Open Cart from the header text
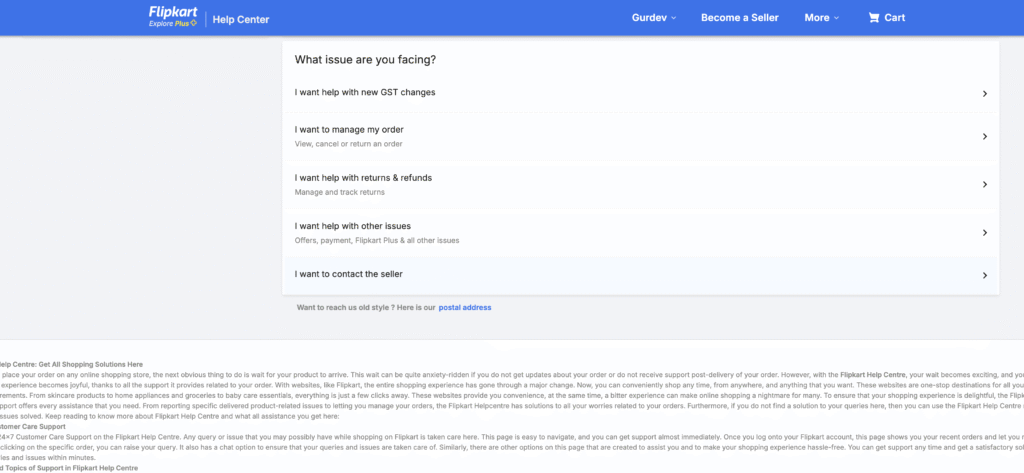Viewport: 1024px width, 473px height. click(895, 18)
